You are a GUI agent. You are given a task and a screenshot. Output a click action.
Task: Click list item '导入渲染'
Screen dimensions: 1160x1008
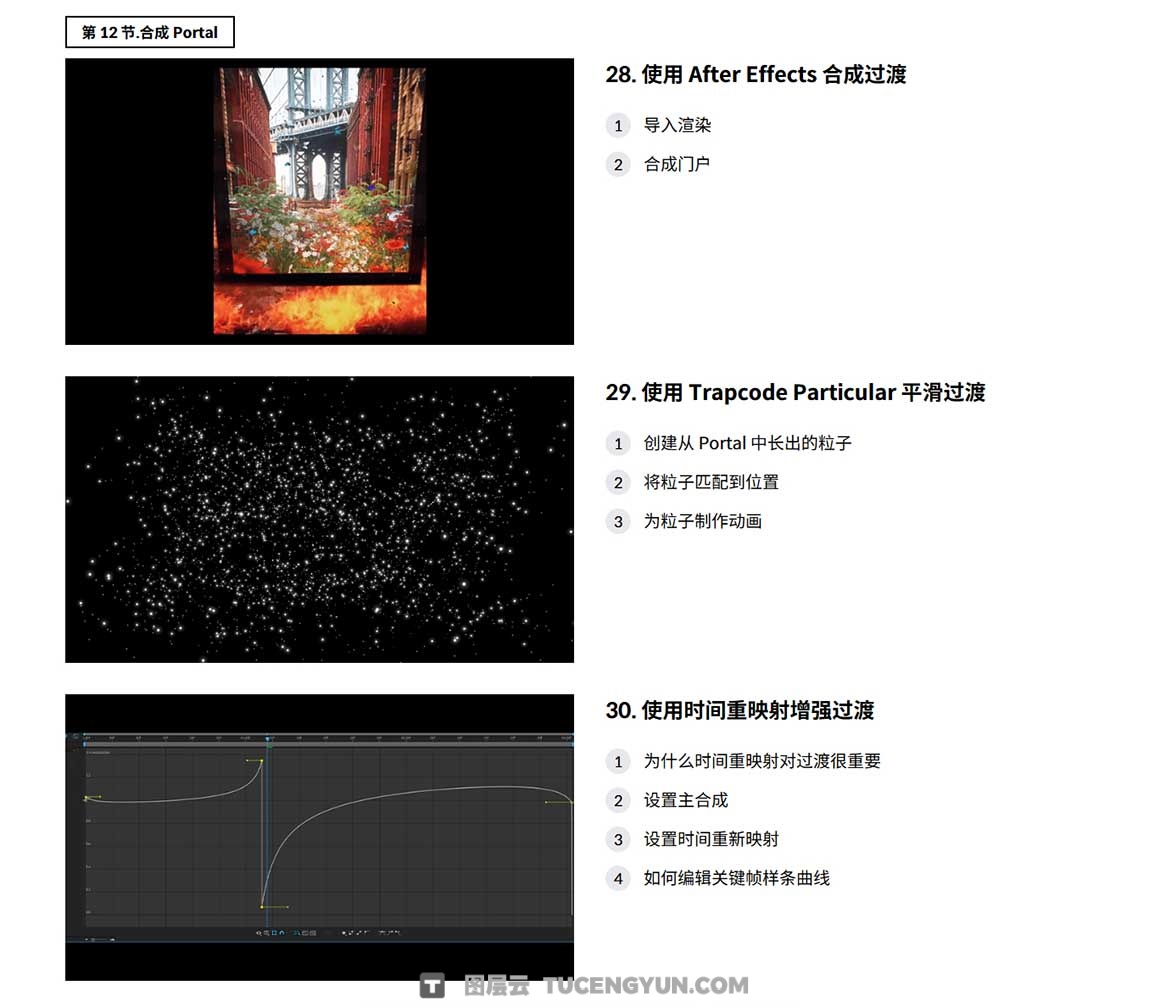pyautogui.click(x=677, y=125)
